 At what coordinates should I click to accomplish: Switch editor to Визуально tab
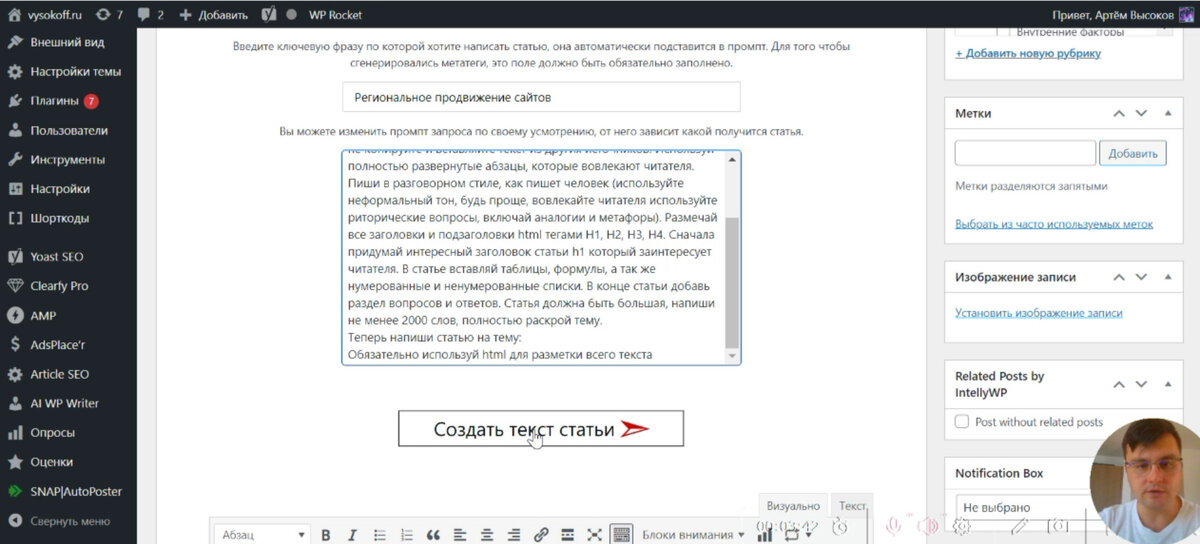pyautogui.click(x=794, y=507)
